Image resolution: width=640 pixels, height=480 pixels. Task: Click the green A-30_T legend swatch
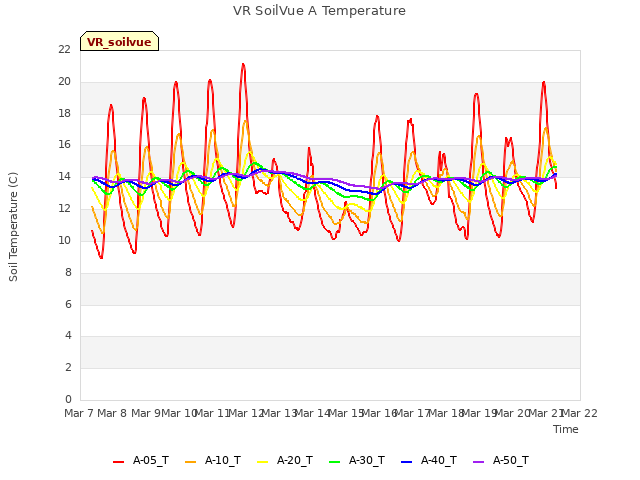334,462
